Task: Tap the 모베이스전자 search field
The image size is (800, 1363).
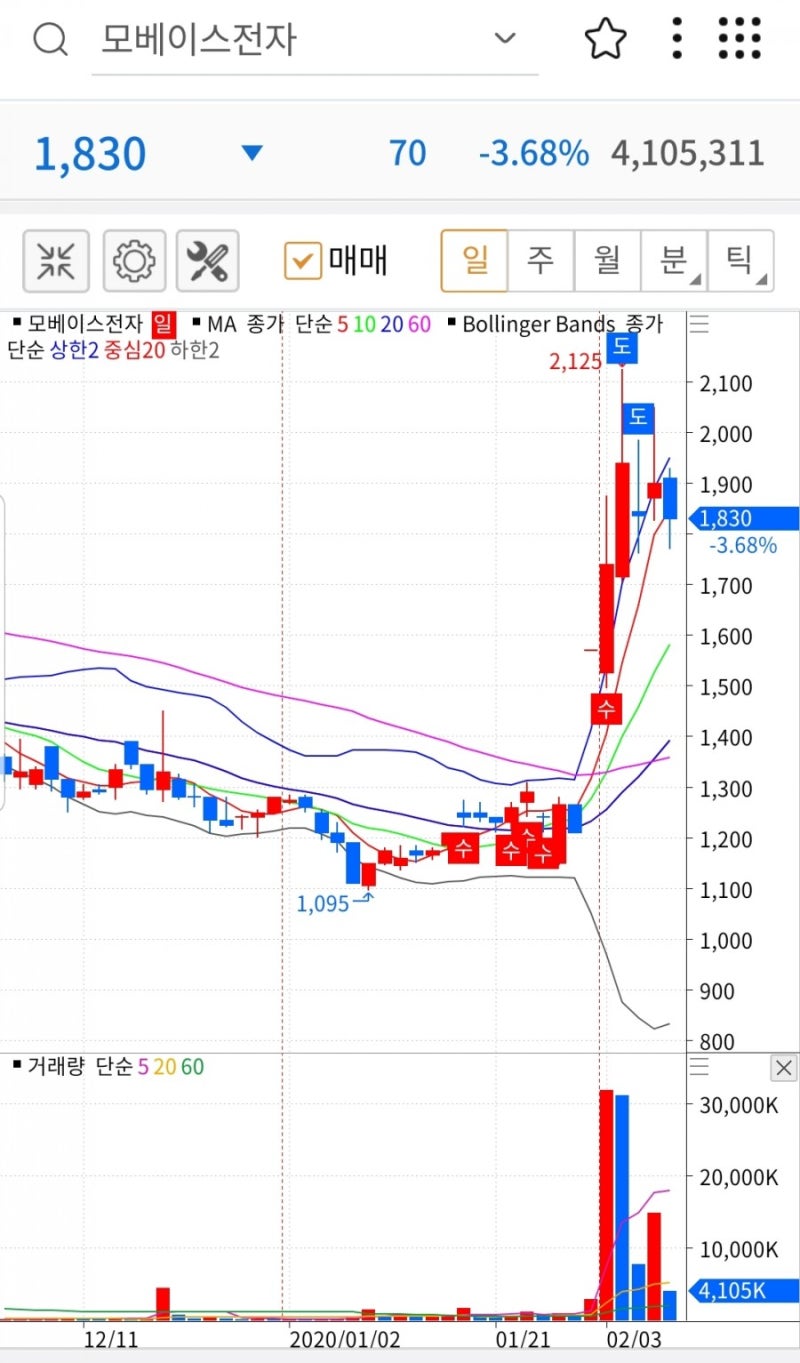Action: click(315, 40)
